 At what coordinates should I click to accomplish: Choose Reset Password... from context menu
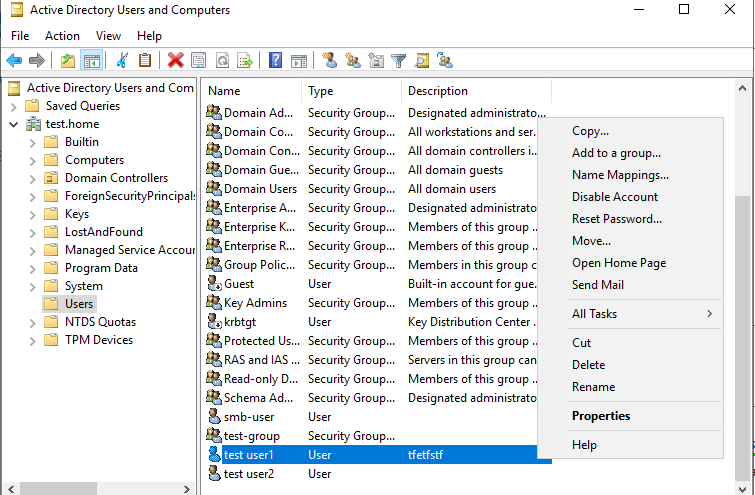(x=616, y=219)
